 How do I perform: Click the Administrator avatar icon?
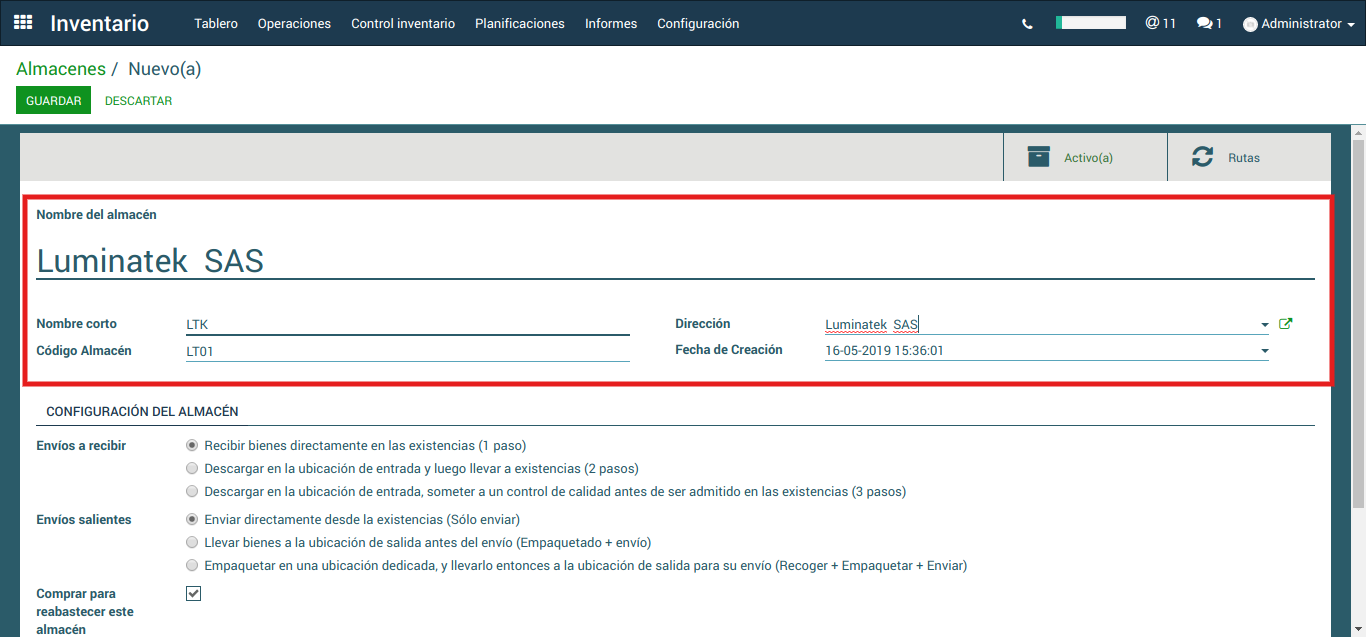[x=1250, y=24]
